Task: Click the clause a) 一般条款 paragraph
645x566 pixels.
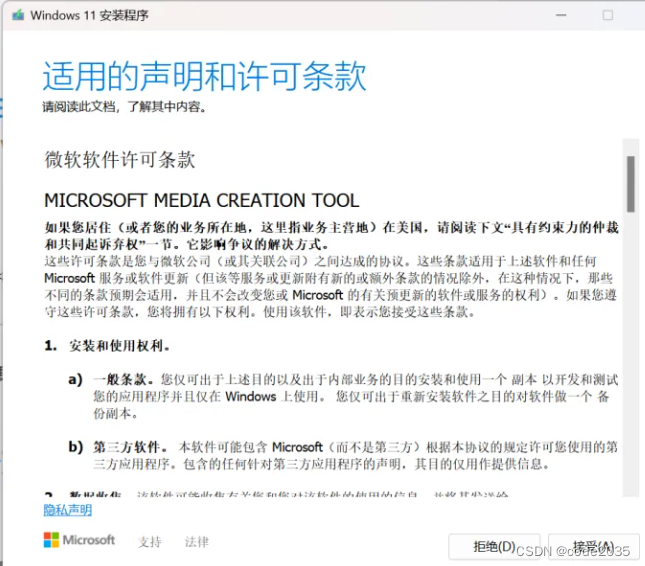Action: pyautogui.click(x=343, y=396)
